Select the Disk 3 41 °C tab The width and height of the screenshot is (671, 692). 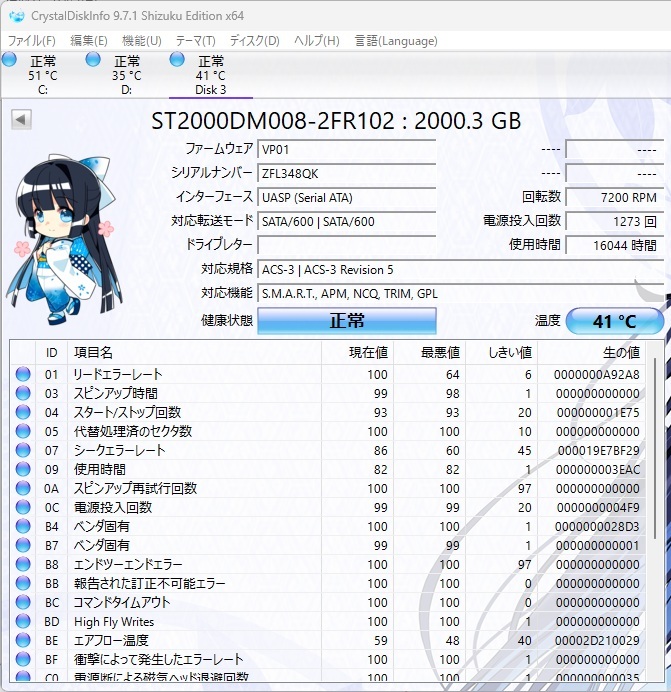(211, 75)
